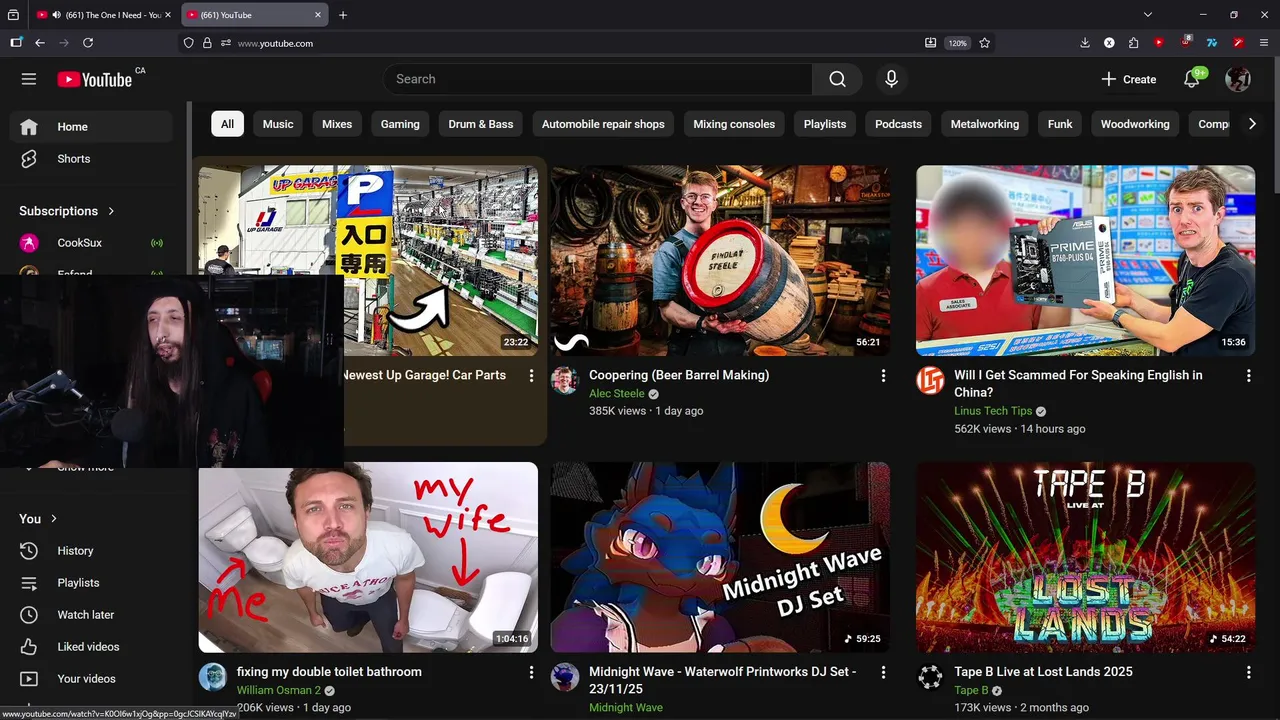Click the YouTube logo
The height and width of the screenshot is (720, 1280).
click(x=94, y=79)
